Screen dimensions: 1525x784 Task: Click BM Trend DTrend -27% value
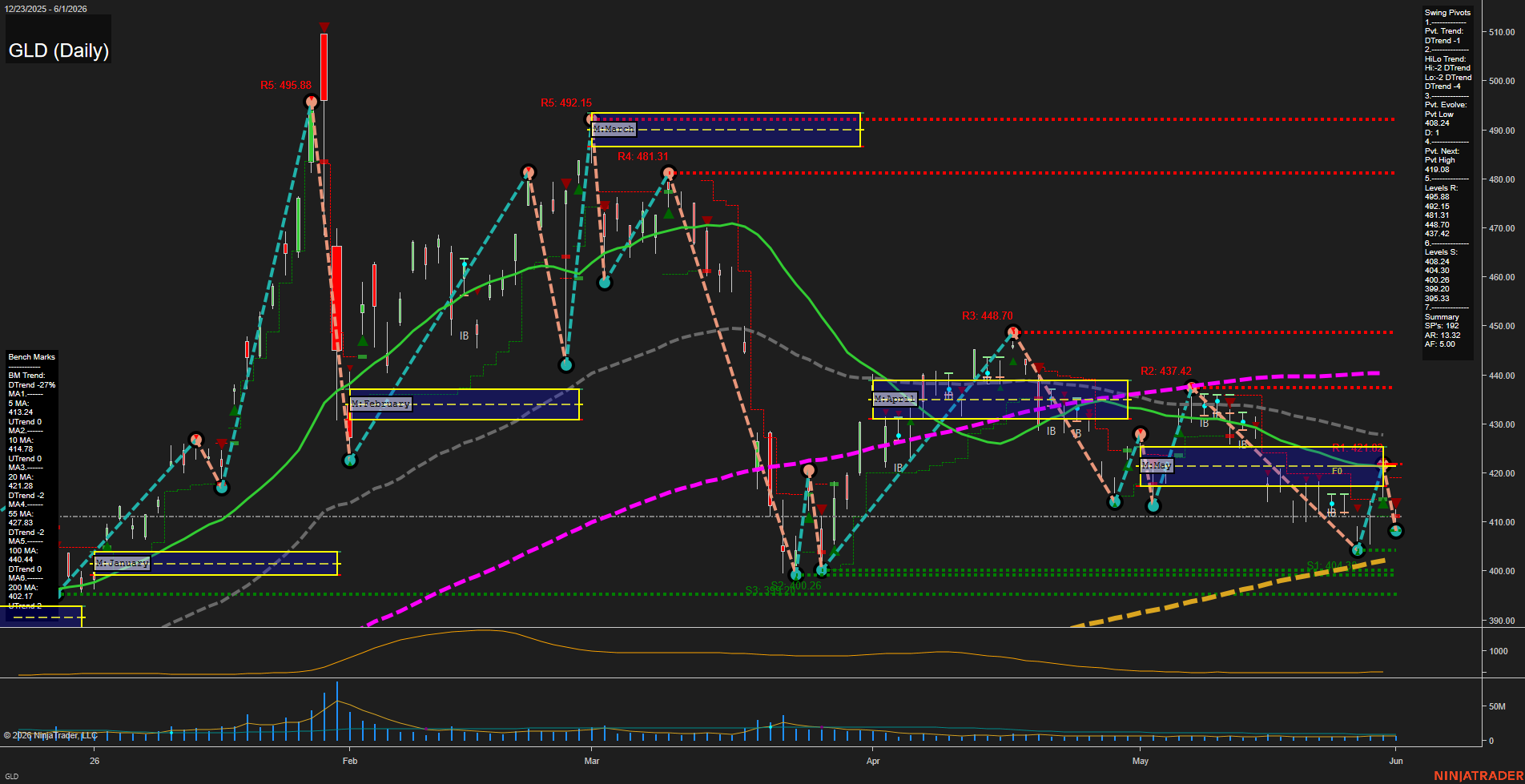click(x=32, y=380)
